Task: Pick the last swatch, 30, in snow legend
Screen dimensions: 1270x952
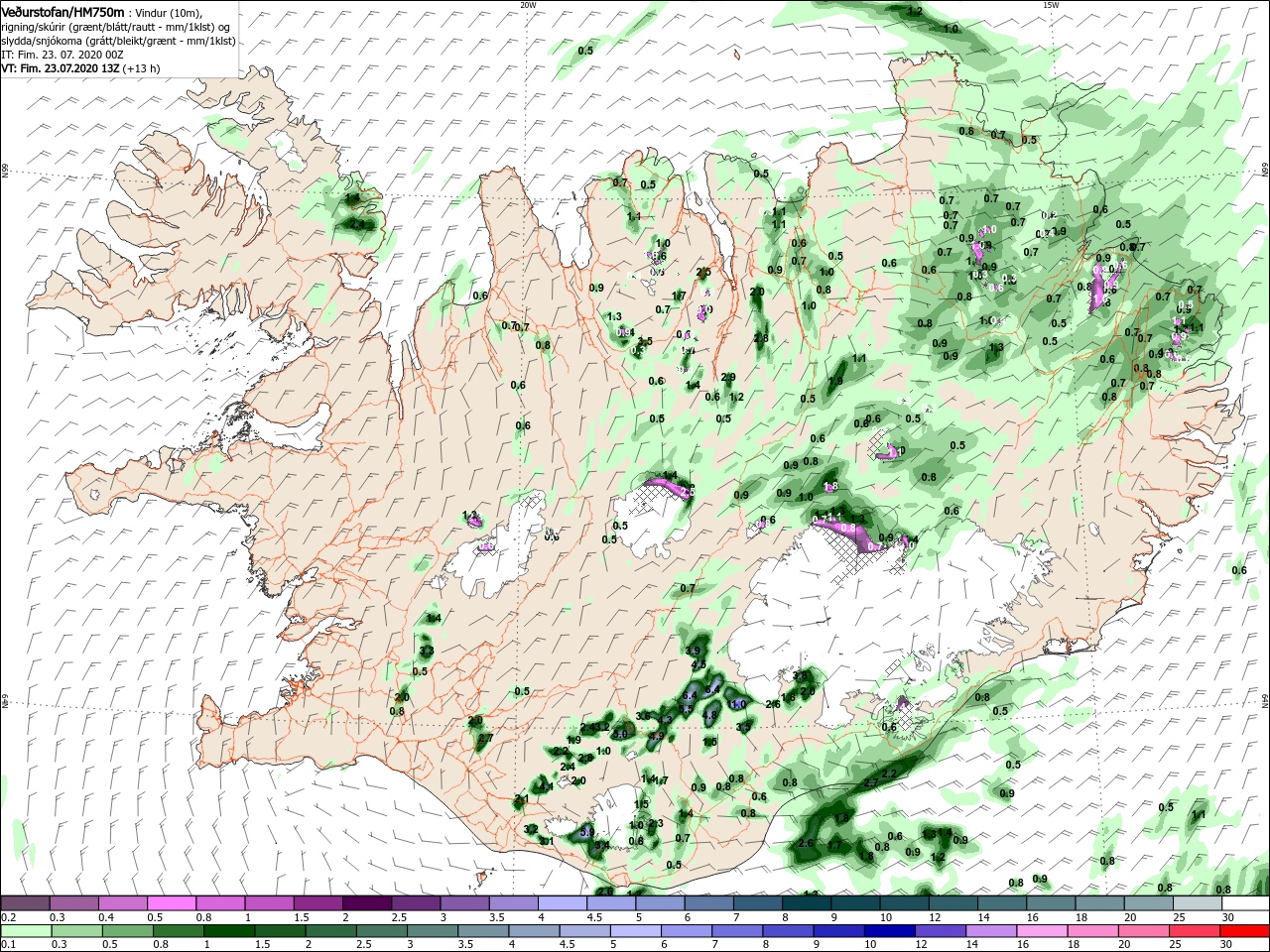Action: (1245, 903)
